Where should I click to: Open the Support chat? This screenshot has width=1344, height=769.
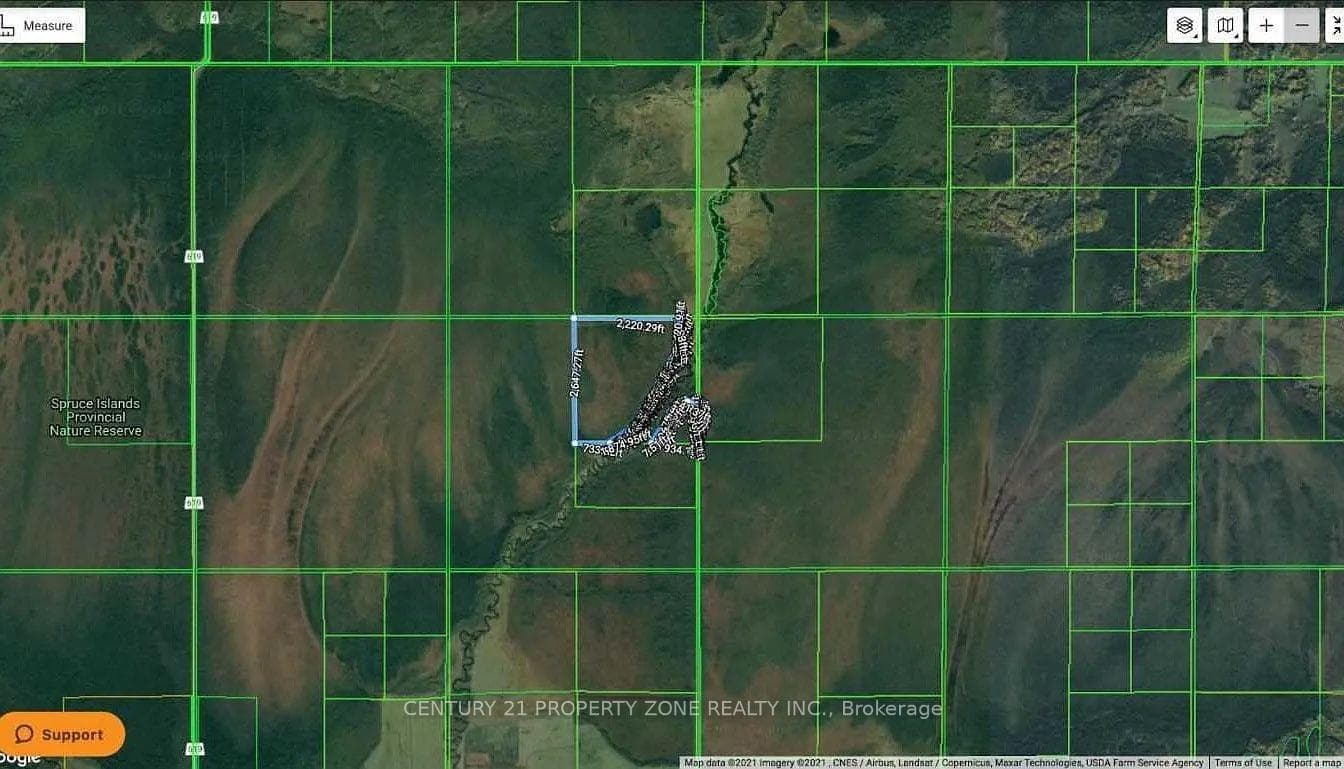62,734
